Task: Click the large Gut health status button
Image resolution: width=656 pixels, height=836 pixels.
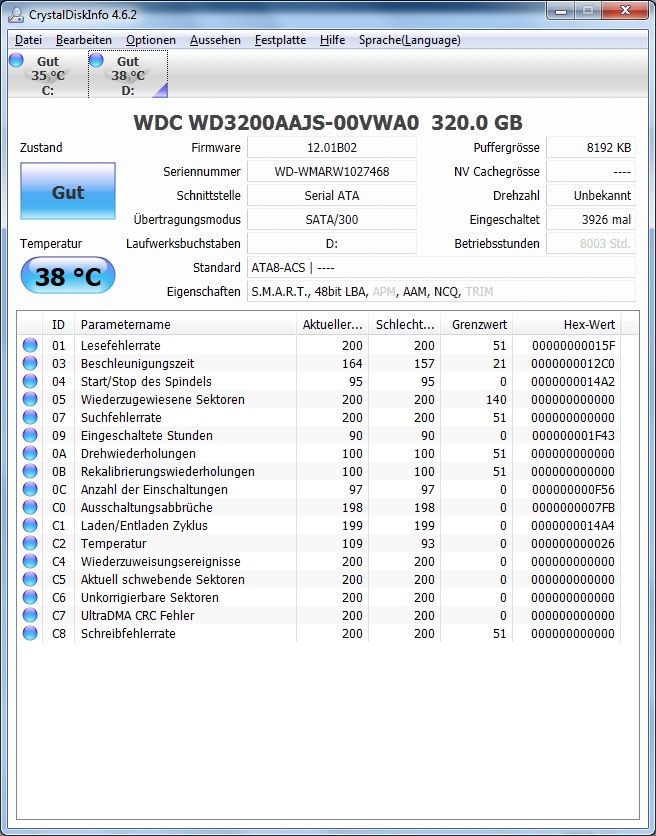Action: pos(68,191)
